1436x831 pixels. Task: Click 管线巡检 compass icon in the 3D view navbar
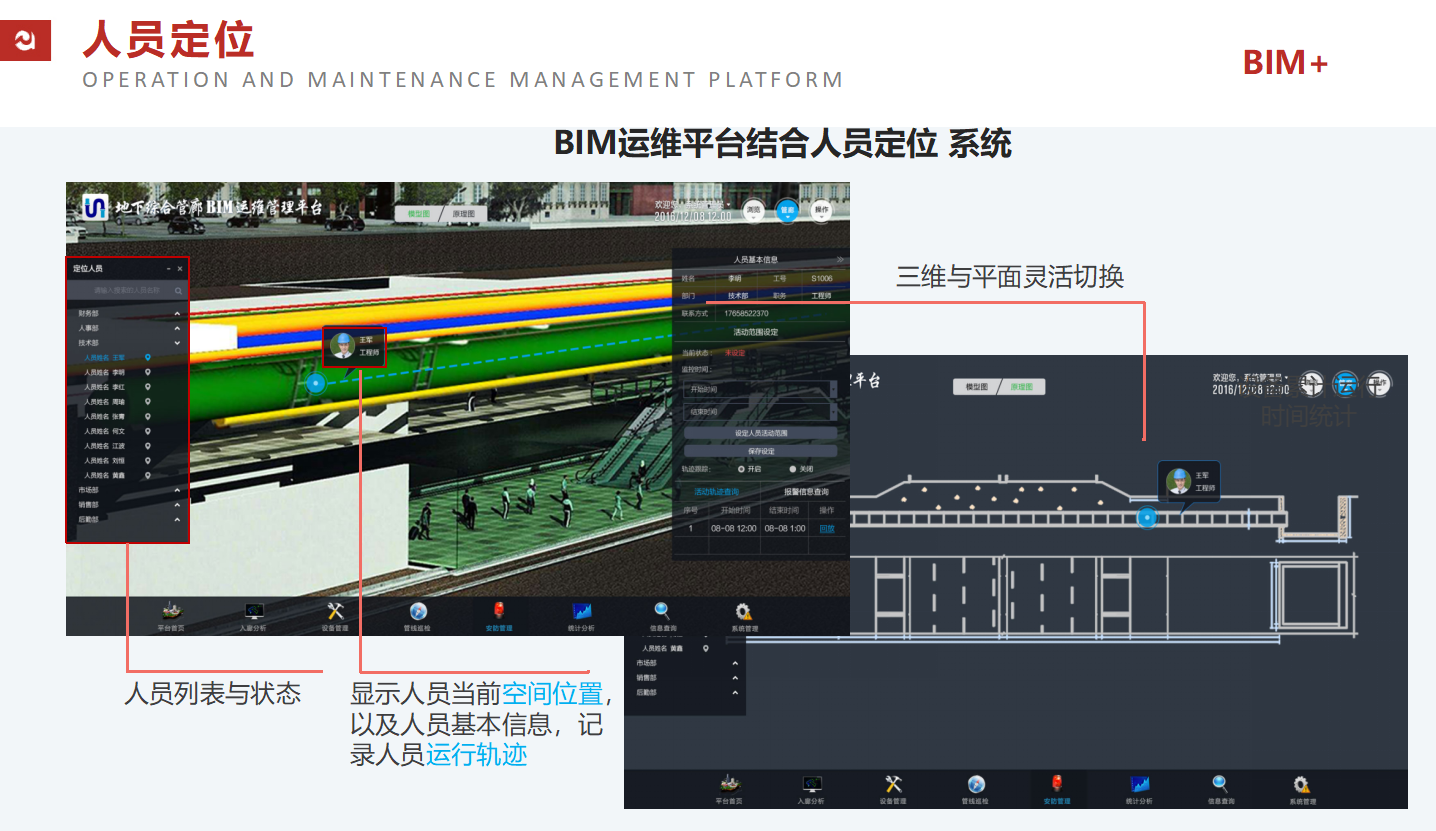pos(418,612)
